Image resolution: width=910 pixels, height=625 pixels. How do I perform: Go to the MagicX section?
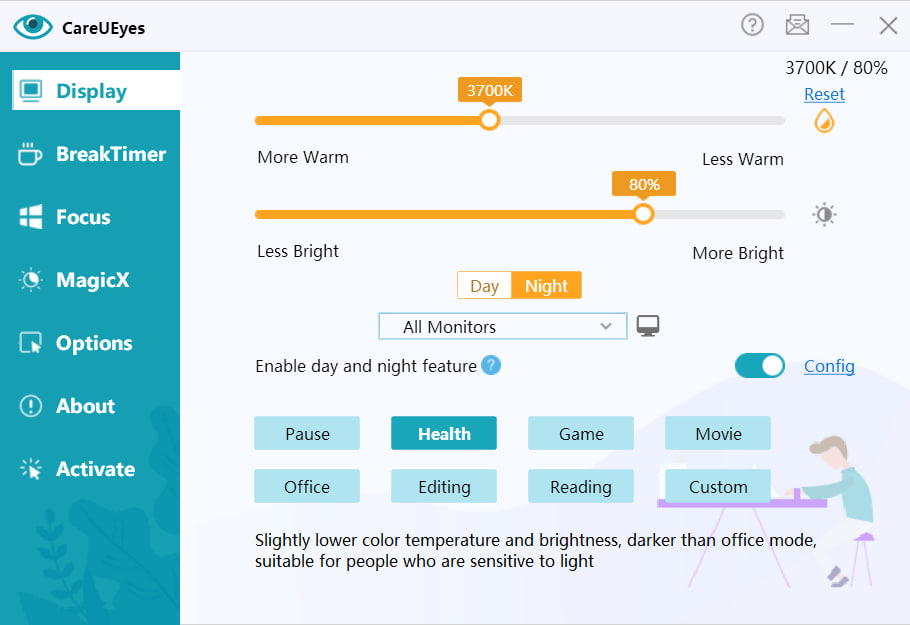pos(74,280)
